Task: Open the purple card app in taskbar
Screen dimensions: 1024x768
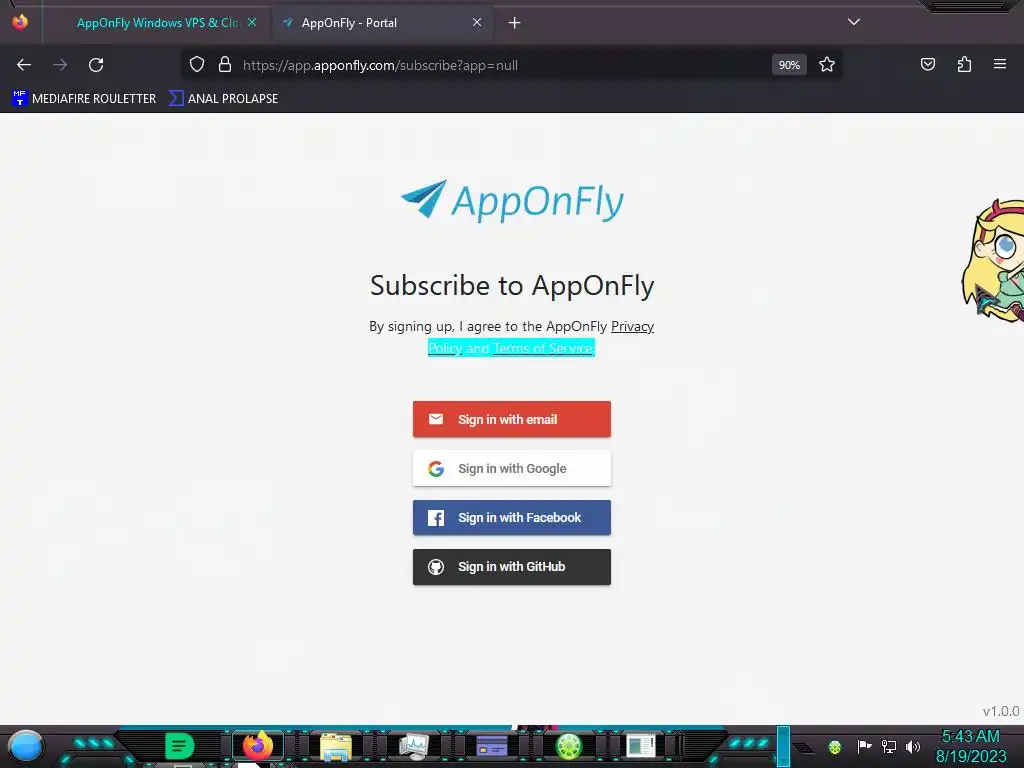Action: pyautogui.click(x=492, y=746)
